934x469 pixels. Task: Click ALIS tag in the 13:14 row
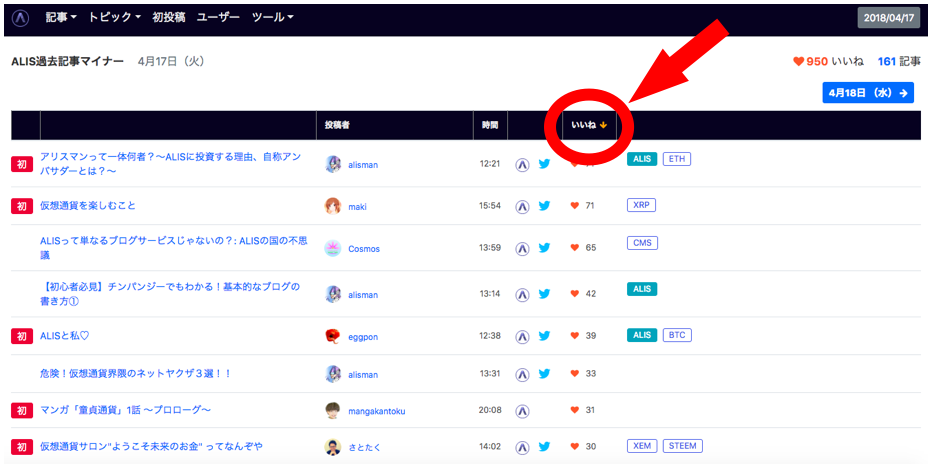(x=642, y=289)
